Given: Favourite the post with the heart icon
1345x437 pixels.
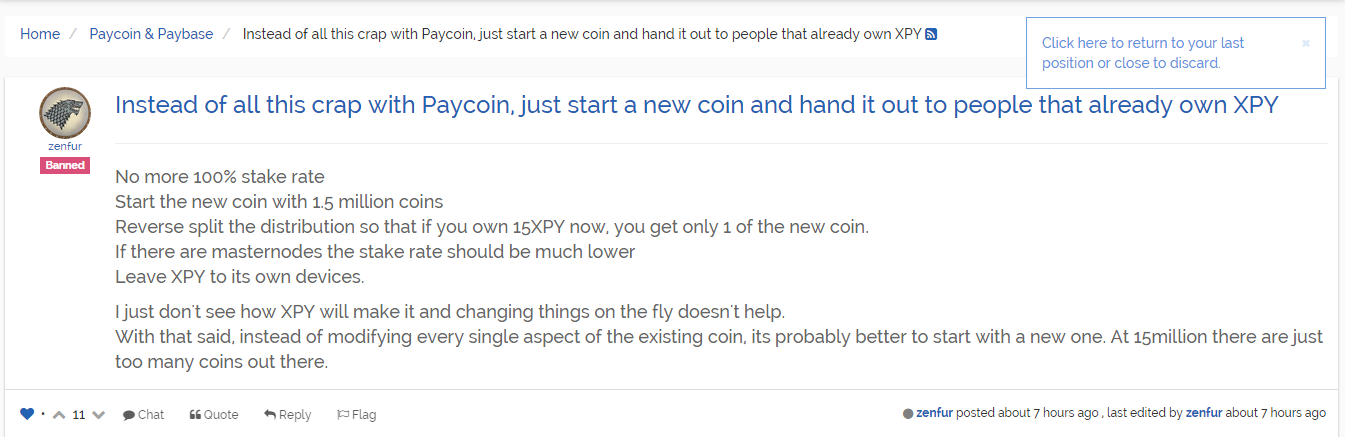Looking at the screenshot, I should [x=27, y=414].
